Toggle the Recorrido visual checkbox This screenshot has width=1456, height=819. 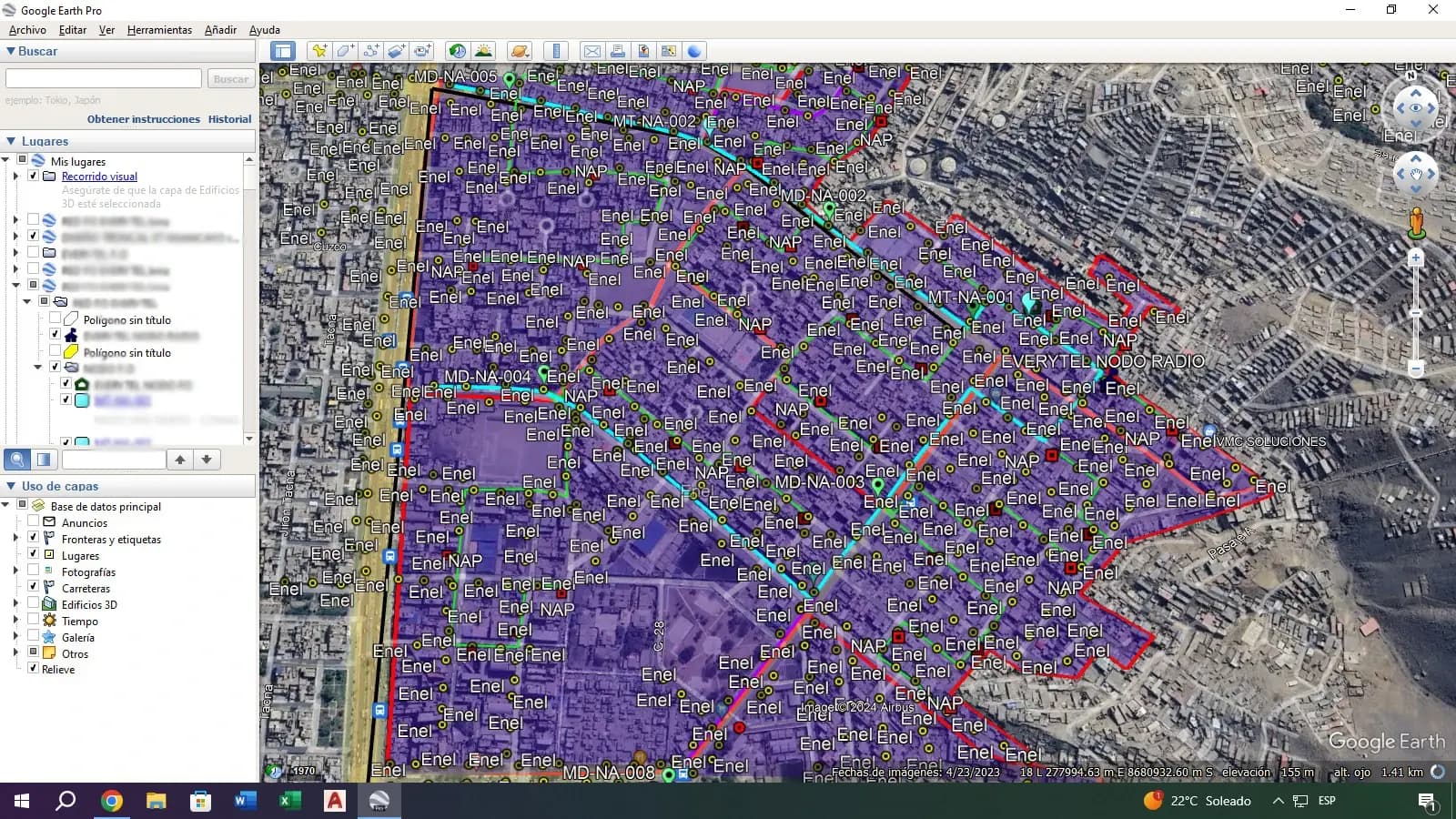coord(34,177)
